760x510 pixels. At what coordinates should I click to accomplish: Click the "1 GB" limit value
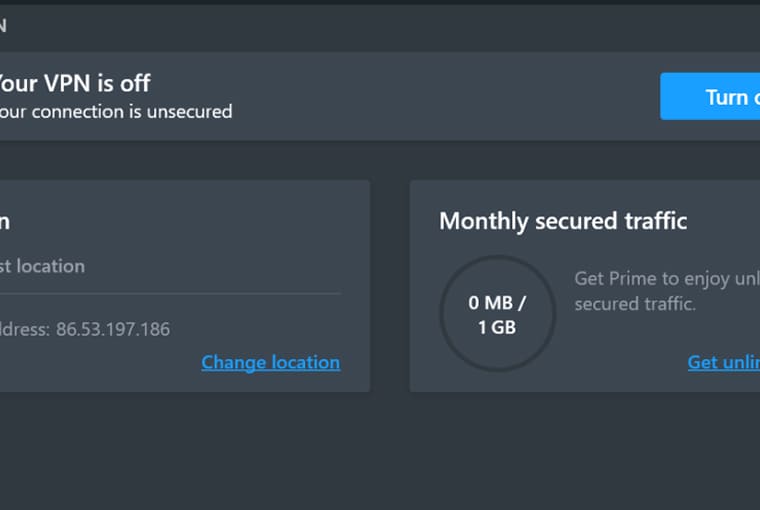tap(498, 328)
